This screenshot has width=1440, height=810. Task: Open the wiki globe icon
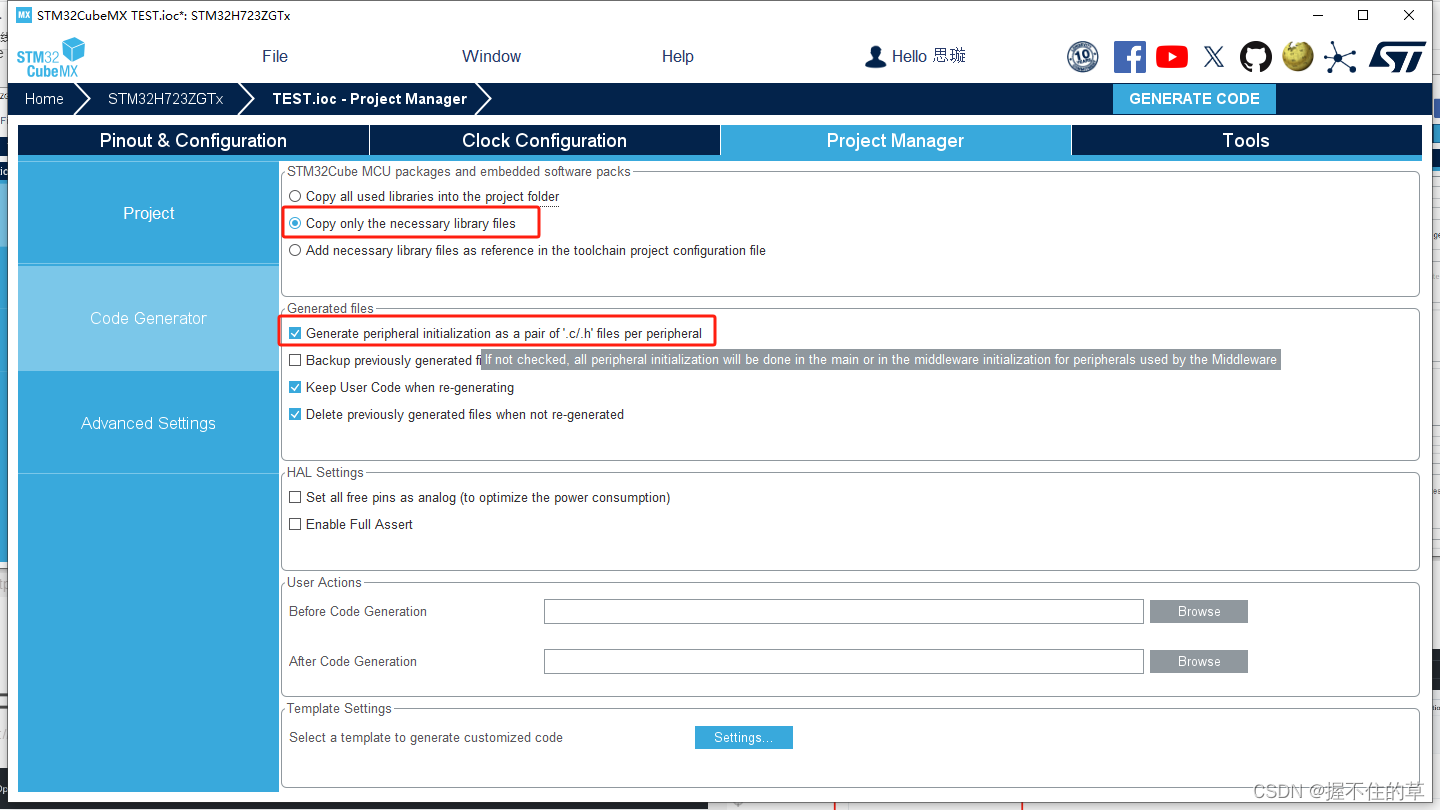point(1298,56)
